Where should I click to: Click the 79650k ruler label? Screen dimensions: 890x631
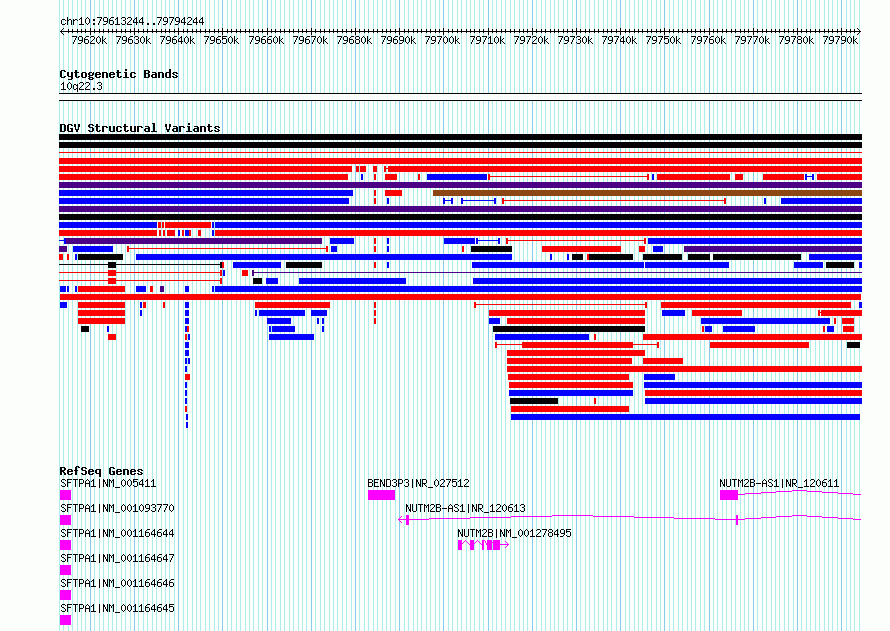coord(221,40)
